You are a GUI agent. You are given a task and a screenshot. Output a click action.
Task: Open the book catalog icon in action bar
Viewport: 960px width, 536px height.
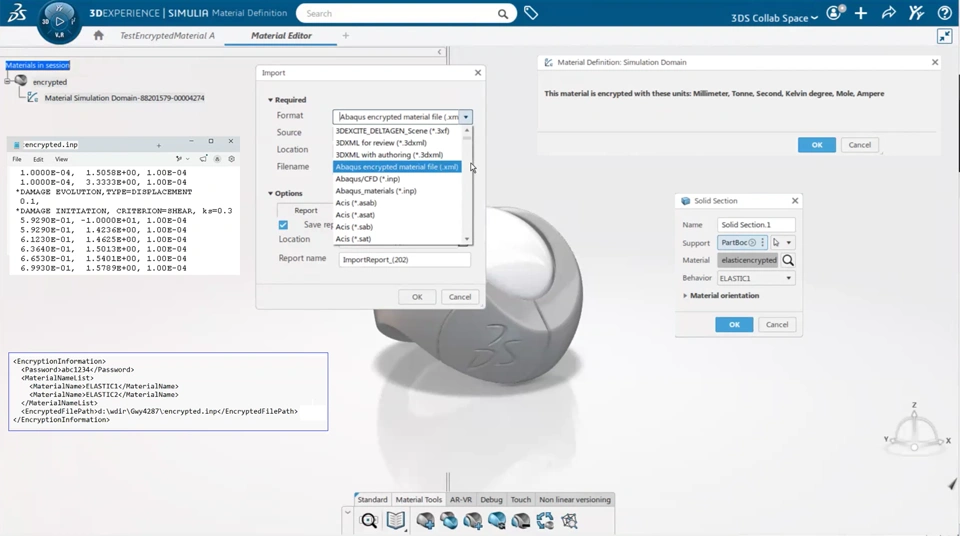point(396,521)
